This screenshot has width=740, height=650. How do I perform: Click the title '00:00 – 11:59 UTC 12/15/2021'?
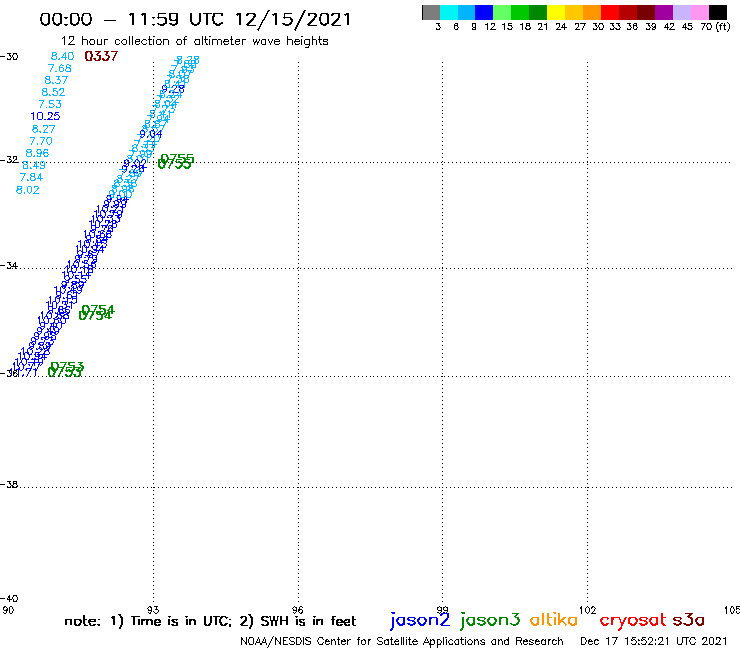[x=195, y=19]
